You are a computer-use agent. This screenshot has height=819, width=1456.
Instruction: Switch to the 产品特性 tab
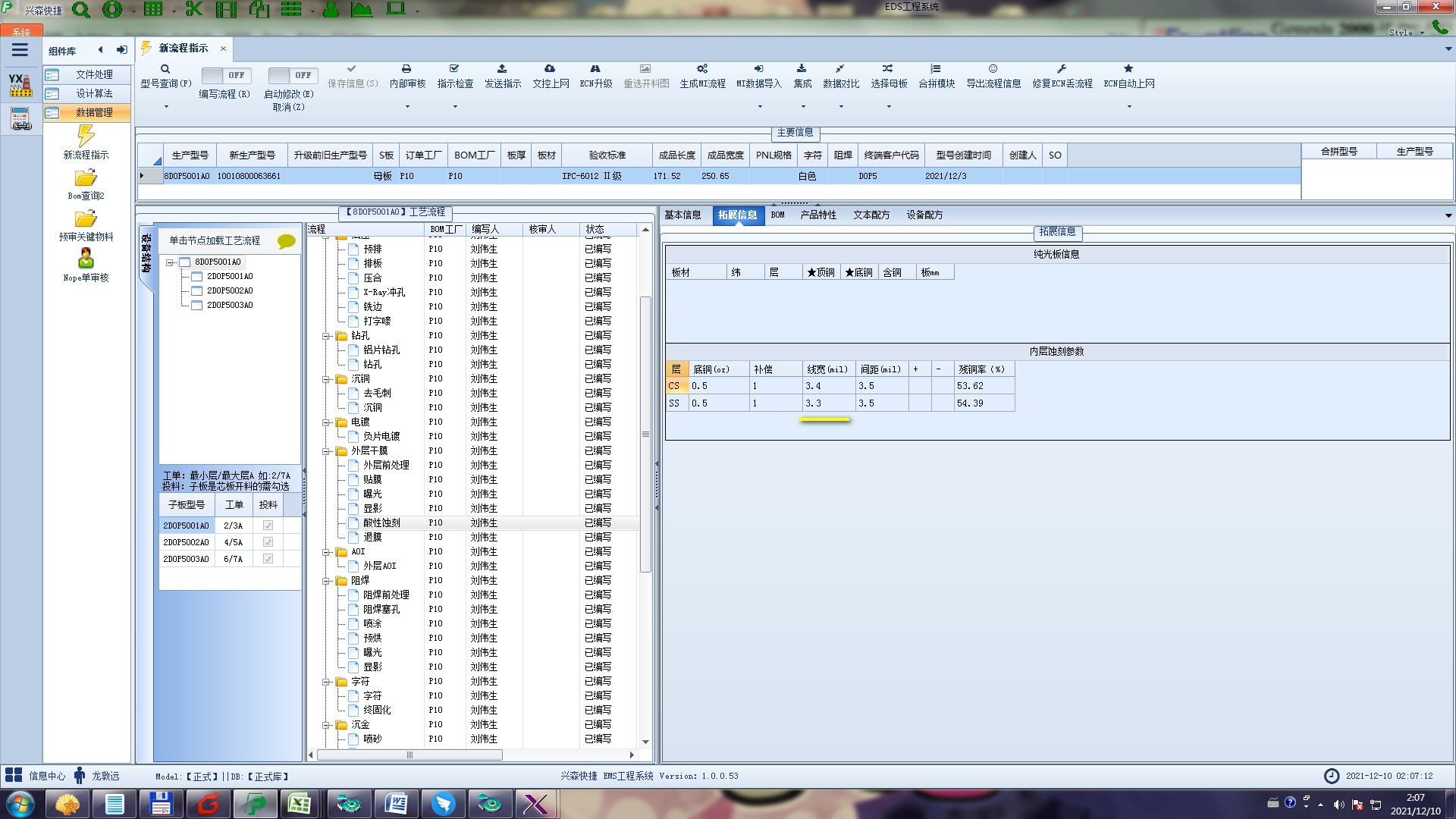coord(817,215)
